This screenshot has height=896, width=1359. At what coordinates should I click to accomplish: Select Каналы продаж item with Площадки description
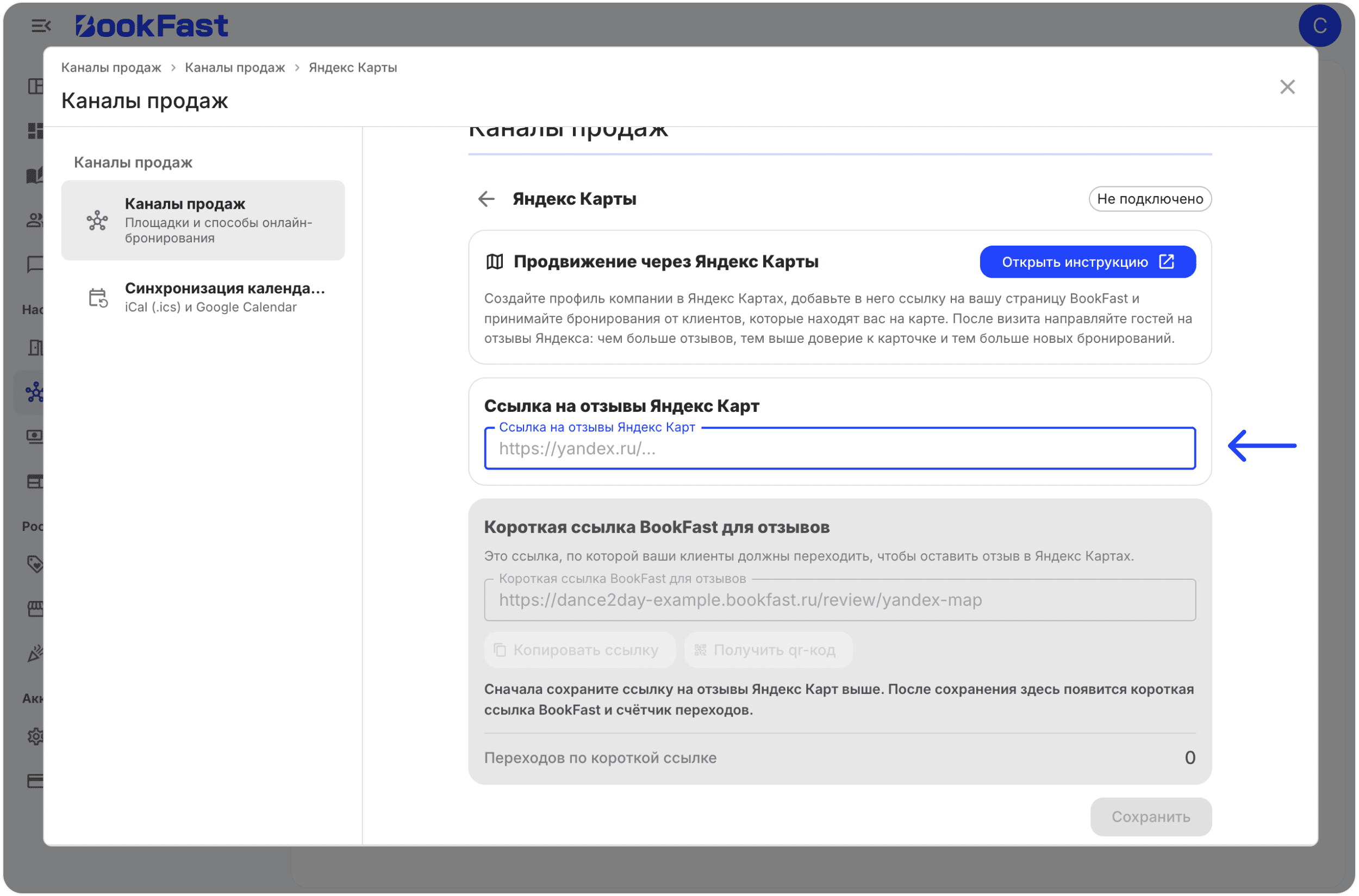click(203, 221)
